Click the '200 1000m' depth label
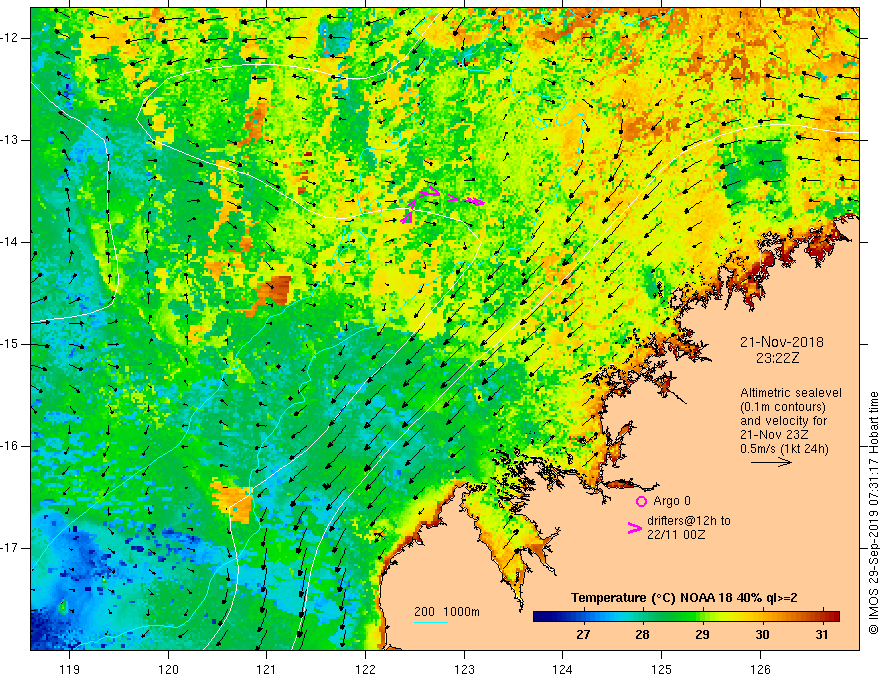 [447, 612]
